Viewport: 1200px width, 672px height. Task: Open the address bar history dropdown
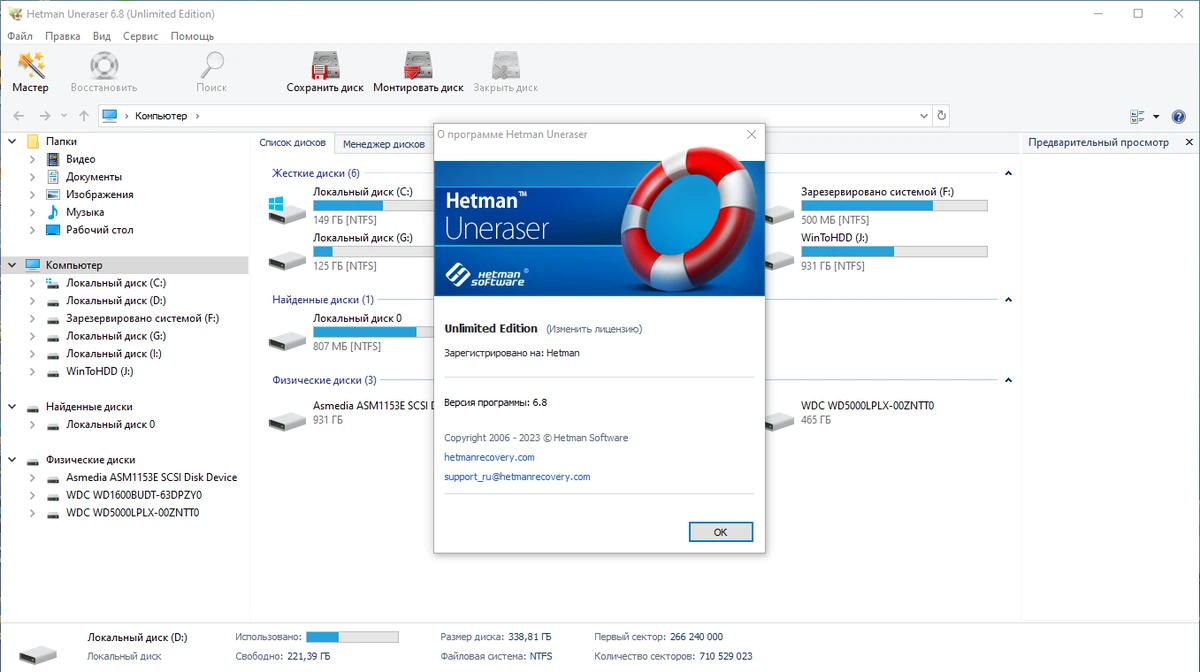(x=923, y=116)
